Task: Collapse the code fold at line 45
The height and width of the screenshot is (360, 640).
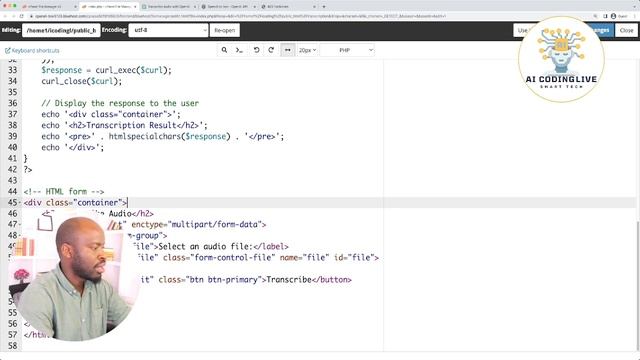Action: coord(20,203)
